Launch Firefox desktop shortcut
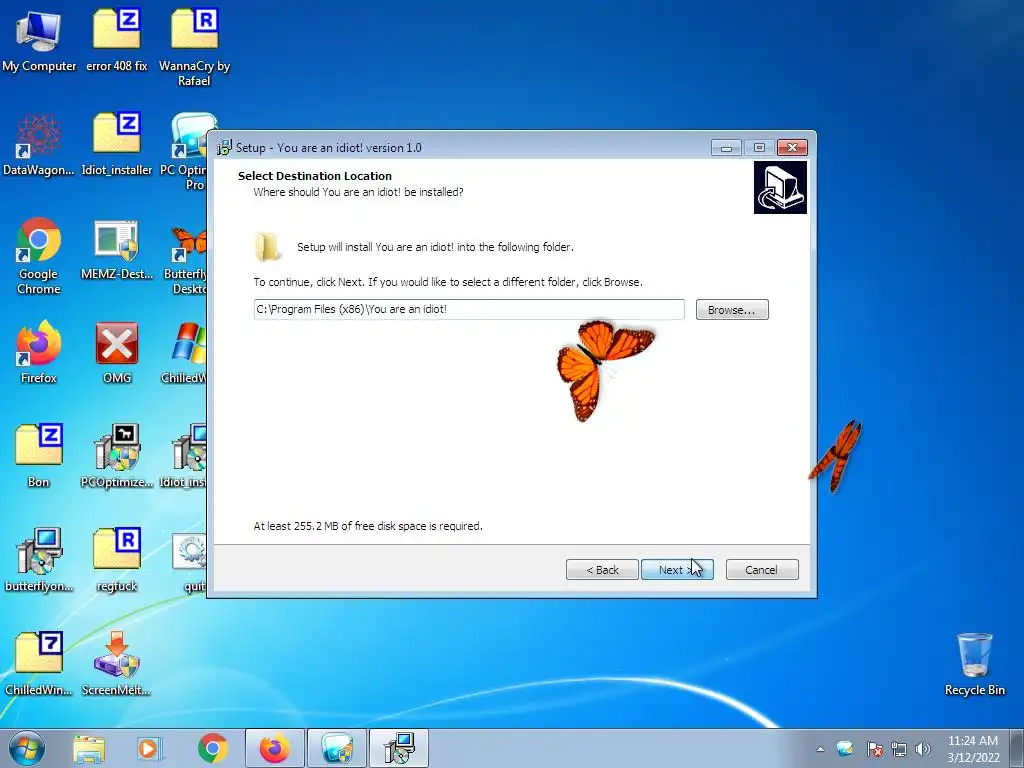 [39, 351]
